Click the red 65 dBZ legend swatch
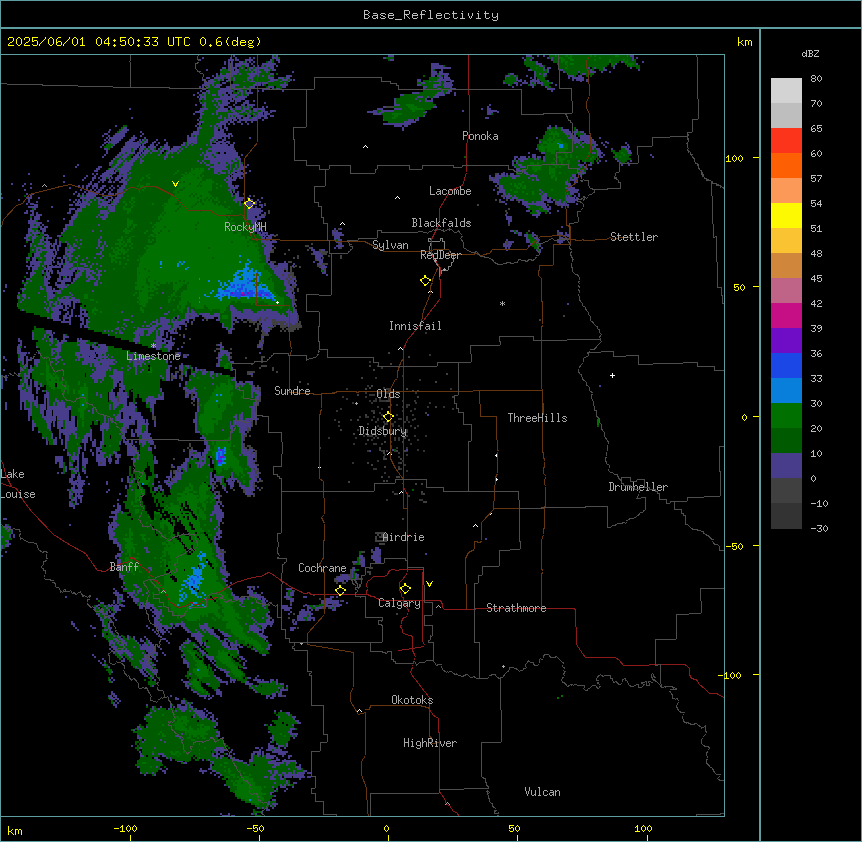Image resolution: width=862 pixels, height=842 pixels. coord(786,141)
